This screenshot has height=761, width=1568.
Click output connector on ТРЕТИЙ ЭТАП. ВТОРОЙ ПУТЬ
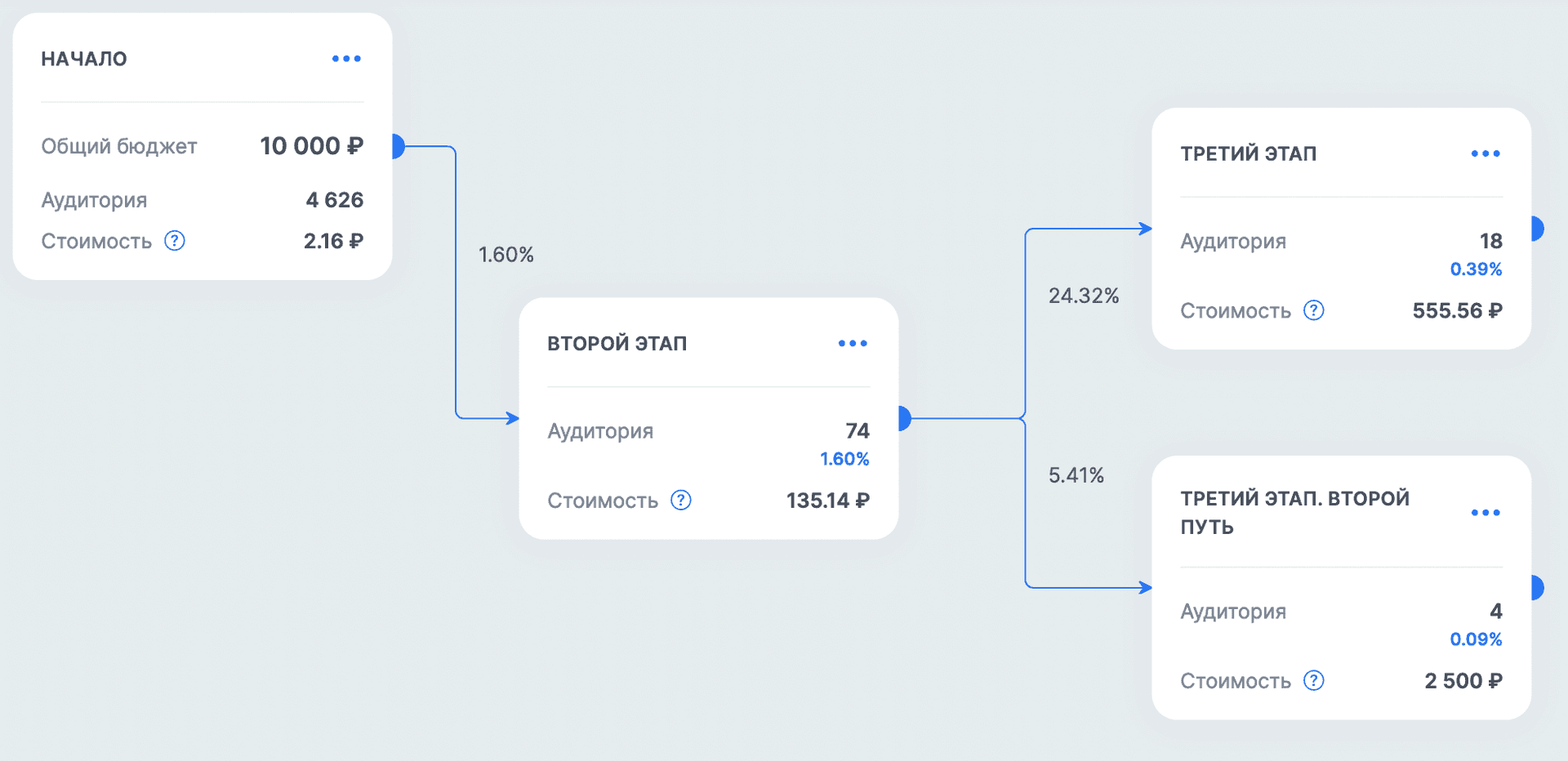1536,587
